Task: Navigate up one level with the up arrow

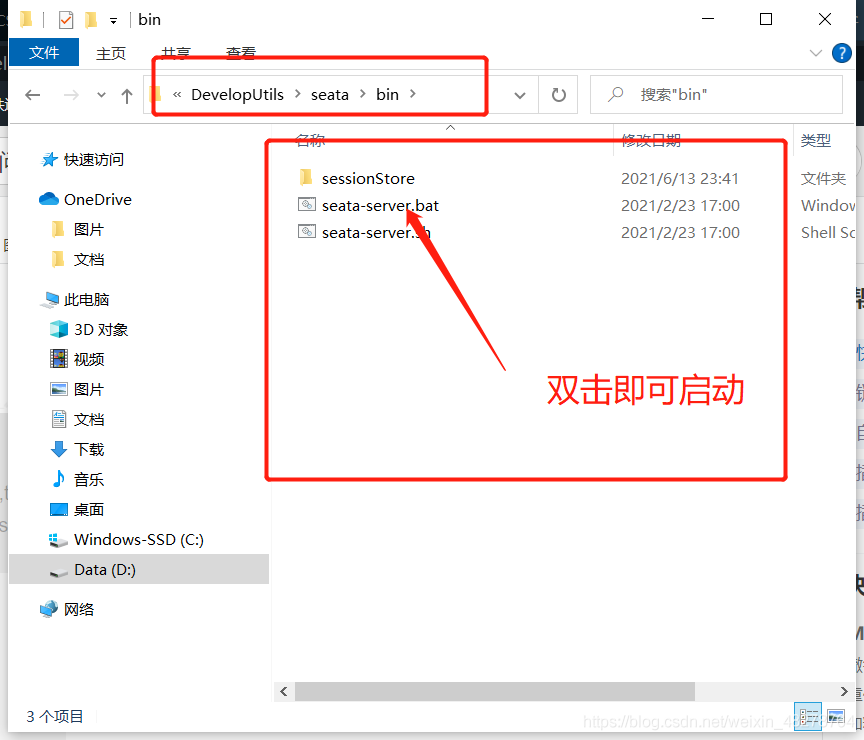Action: (125, 94)
